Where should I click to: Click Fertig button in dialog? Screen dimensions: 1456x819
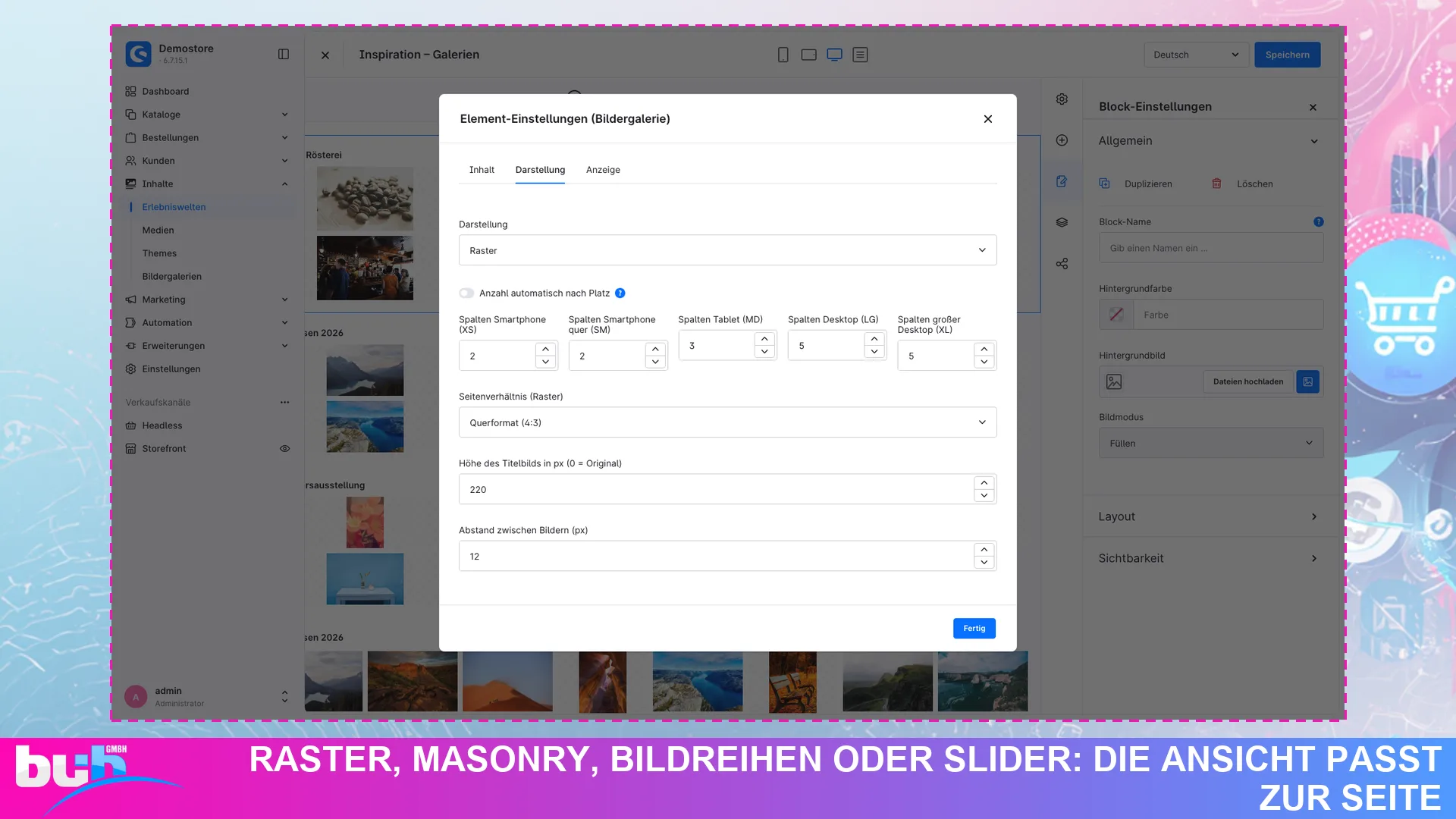point(974,628)
